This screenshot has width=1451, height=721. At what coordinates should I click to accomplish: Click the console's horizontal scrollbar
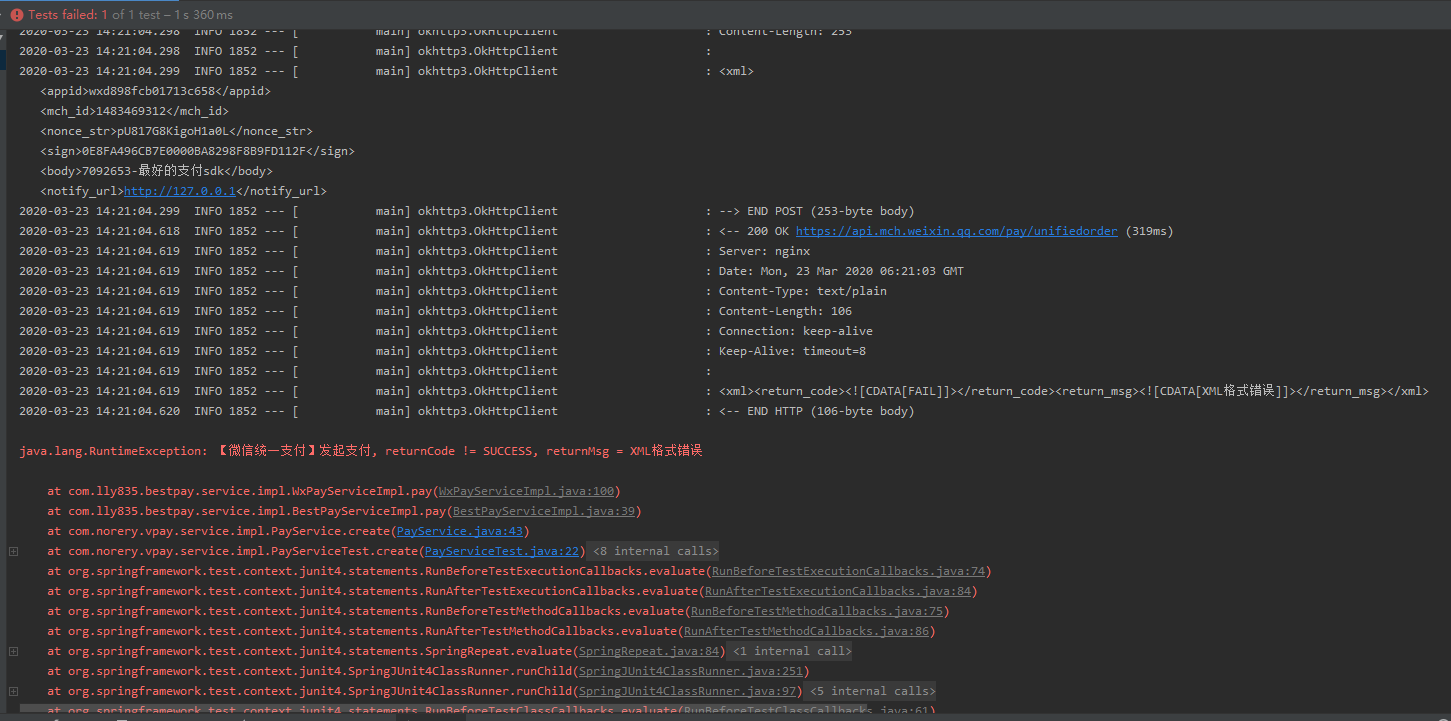click(x=442, y=708)
